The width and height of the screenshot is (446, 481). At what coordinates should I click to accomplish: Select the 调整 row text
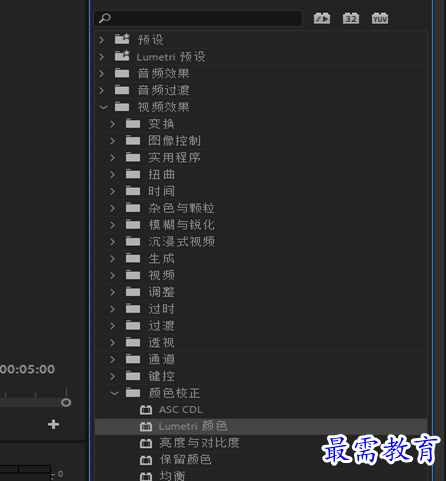pyautogui.click(x=161, y=292)
